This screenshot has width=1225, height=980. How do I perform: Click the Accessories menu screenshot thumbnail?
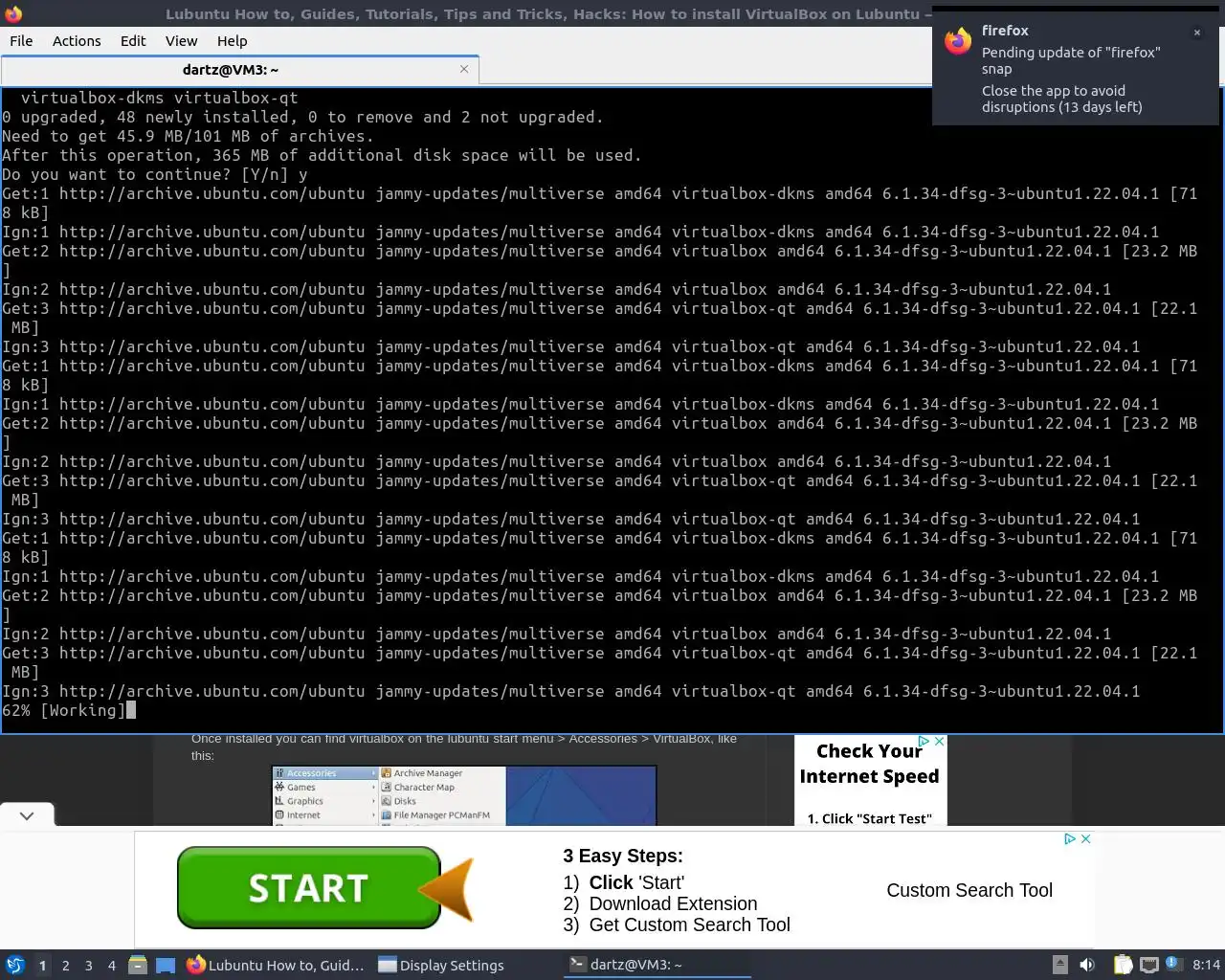point(464,795)
